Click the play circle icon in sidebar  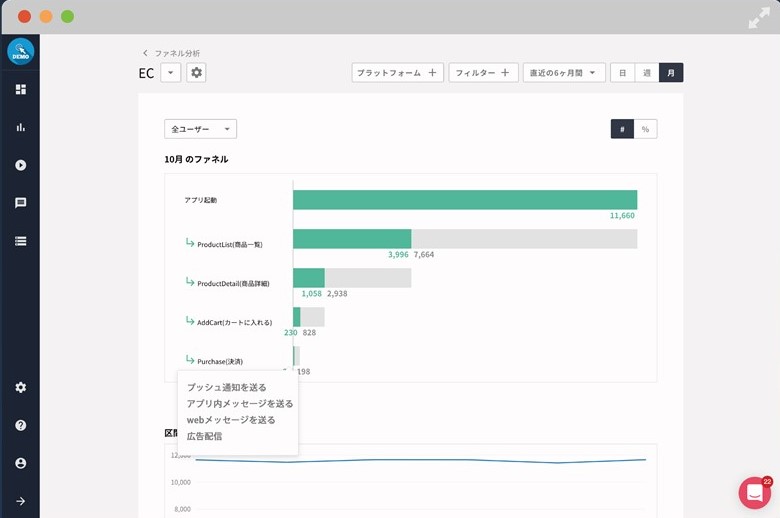click(20, 165)
